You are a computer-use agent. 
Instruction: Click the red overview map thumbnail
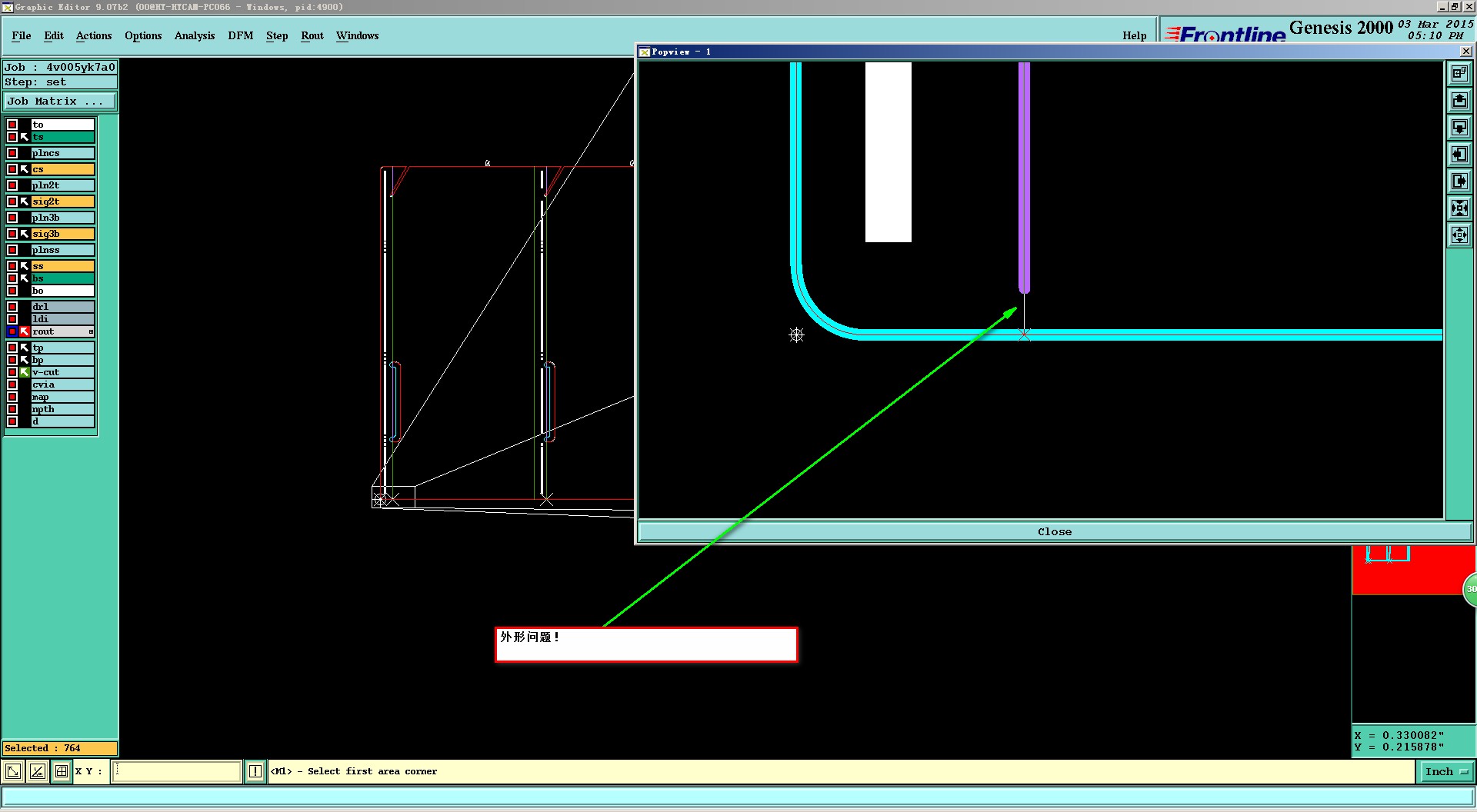click(1412, 570)
